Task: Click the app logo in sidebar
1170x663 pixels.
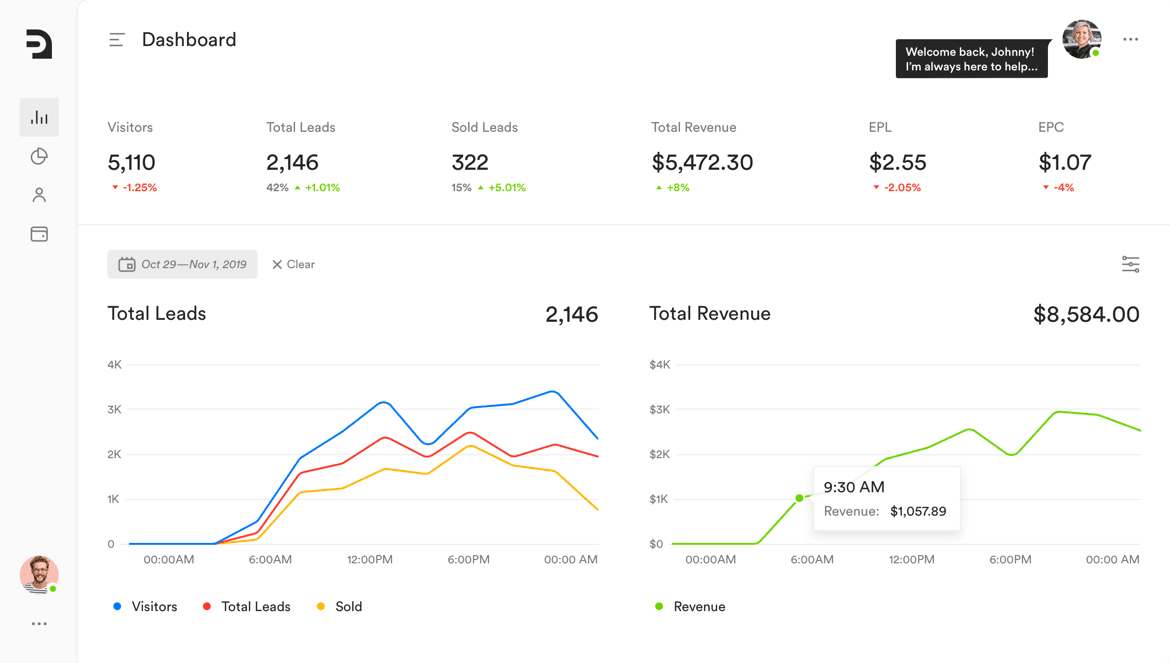Action: pos(39,44)
